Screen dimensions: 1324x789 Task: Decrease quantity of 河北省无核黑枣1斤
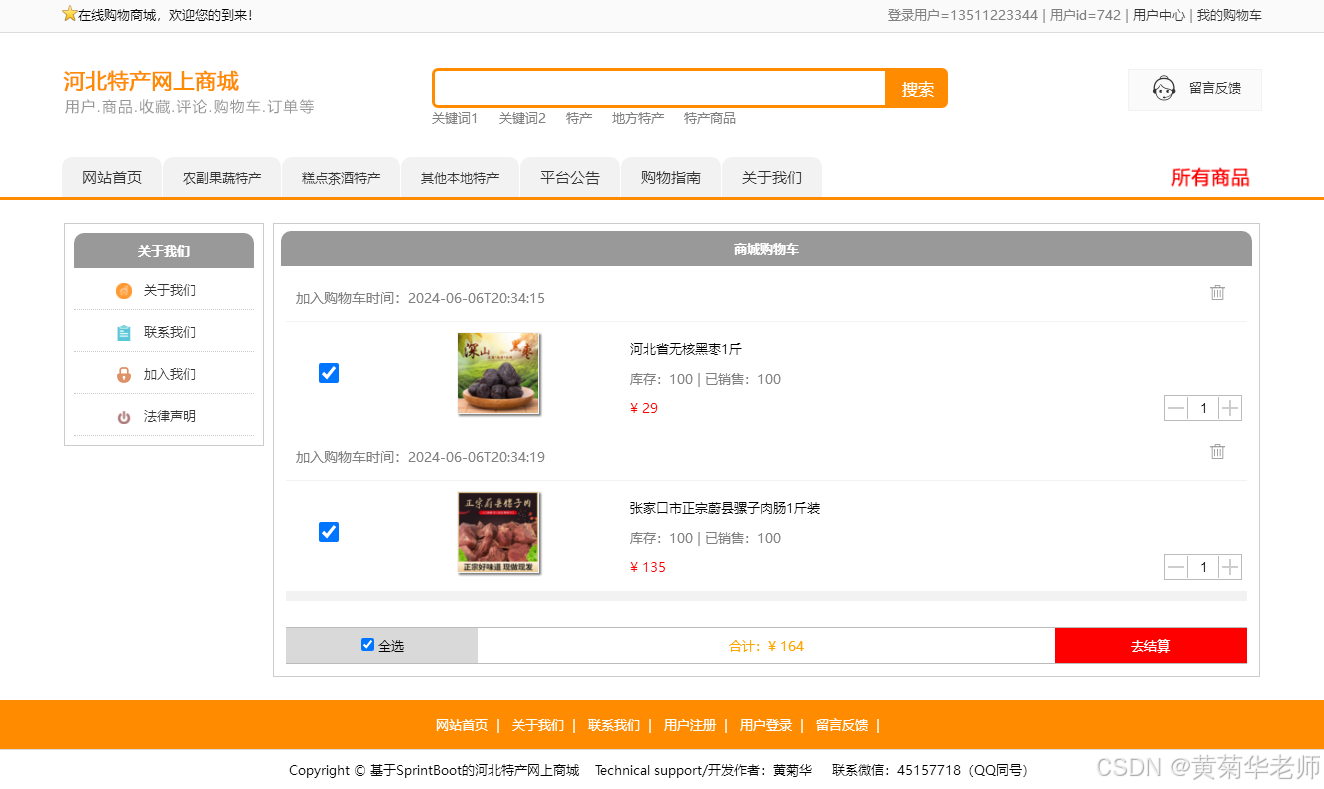1176,408
